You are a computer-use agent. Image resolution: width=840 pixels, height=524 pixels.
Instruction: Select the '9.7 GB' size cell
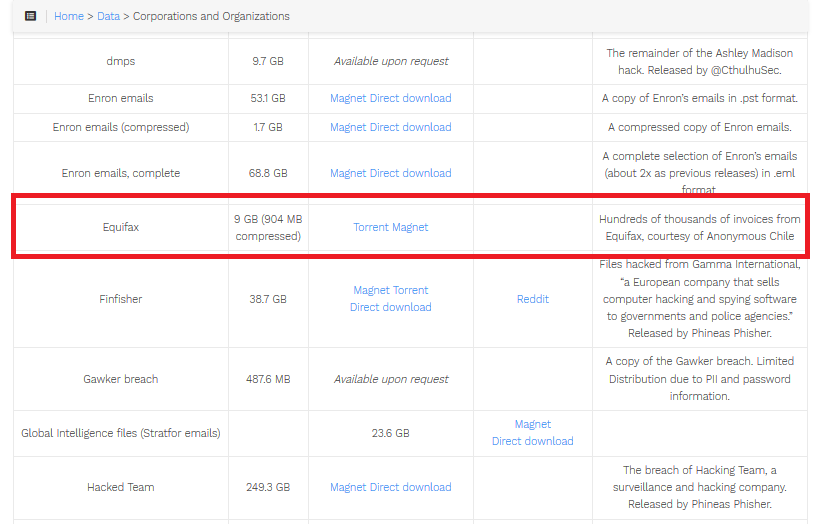pos(268,61)
